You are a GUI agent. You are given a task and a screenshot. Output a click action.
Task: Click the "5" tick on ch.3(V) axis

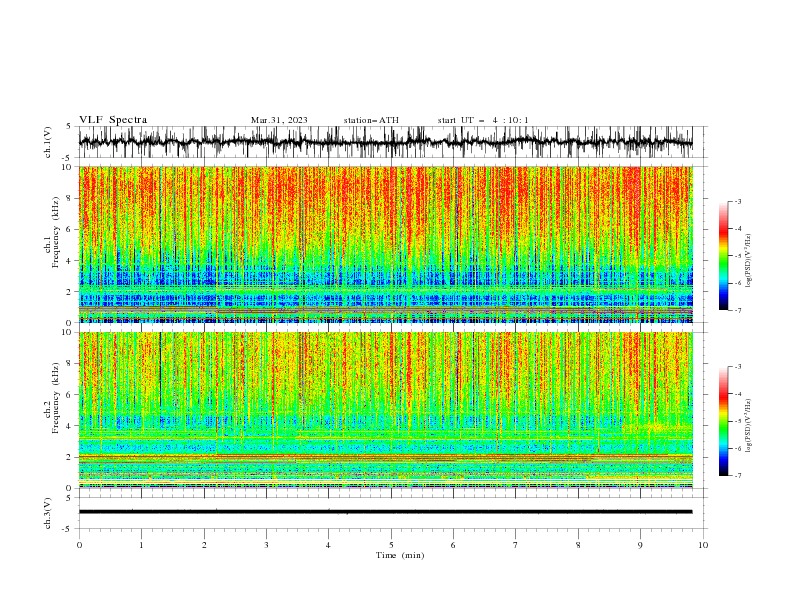tap(69, 498)
